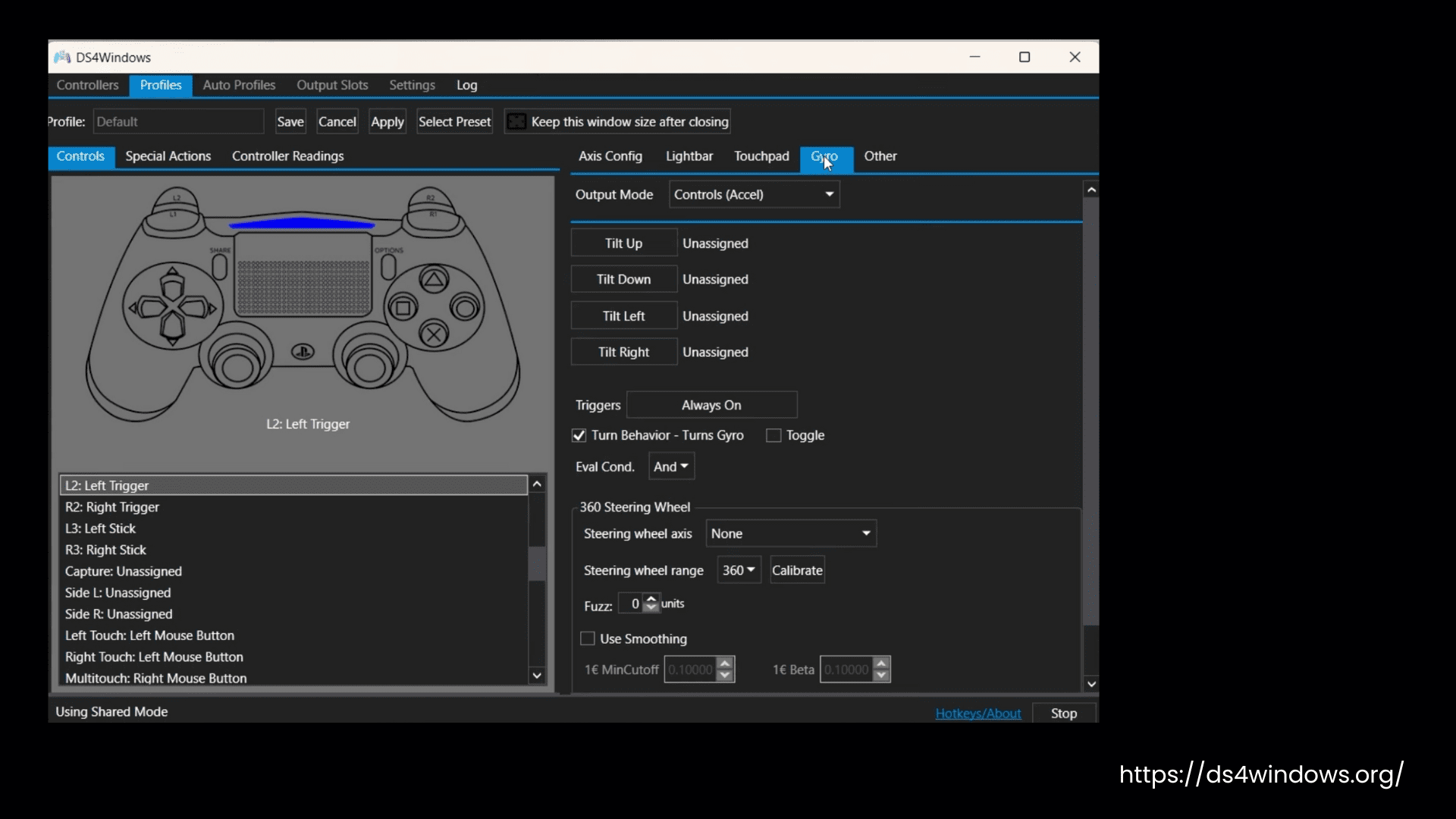Increase the 1€ MinCutoff stepper value
Screen dimensions: 1456x819
(725, 664)
